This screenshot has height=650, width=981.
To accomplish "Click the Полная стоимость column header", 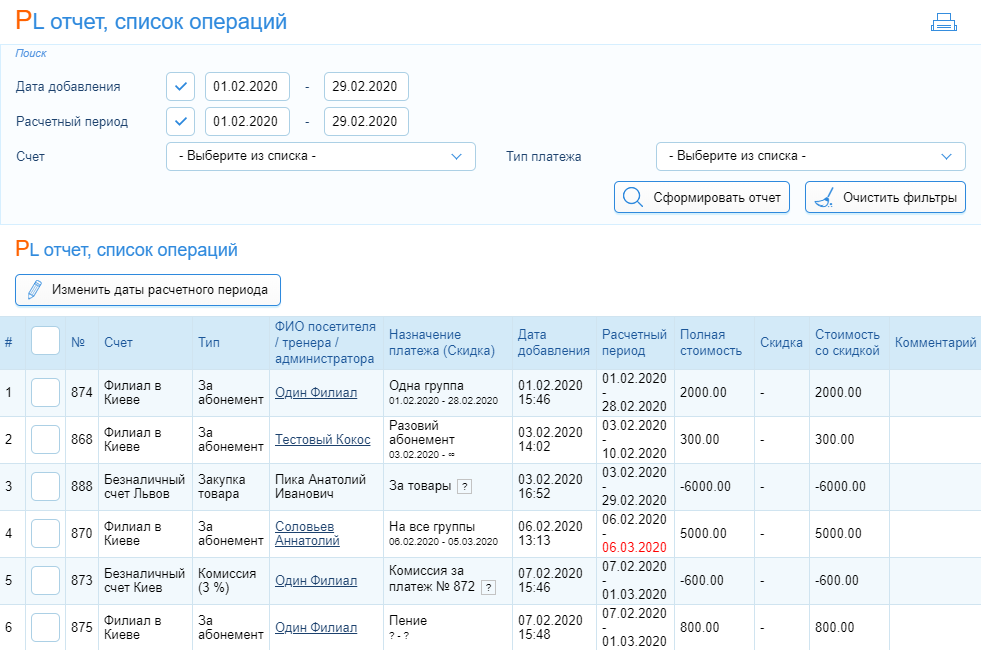I will tap(711, 342).
